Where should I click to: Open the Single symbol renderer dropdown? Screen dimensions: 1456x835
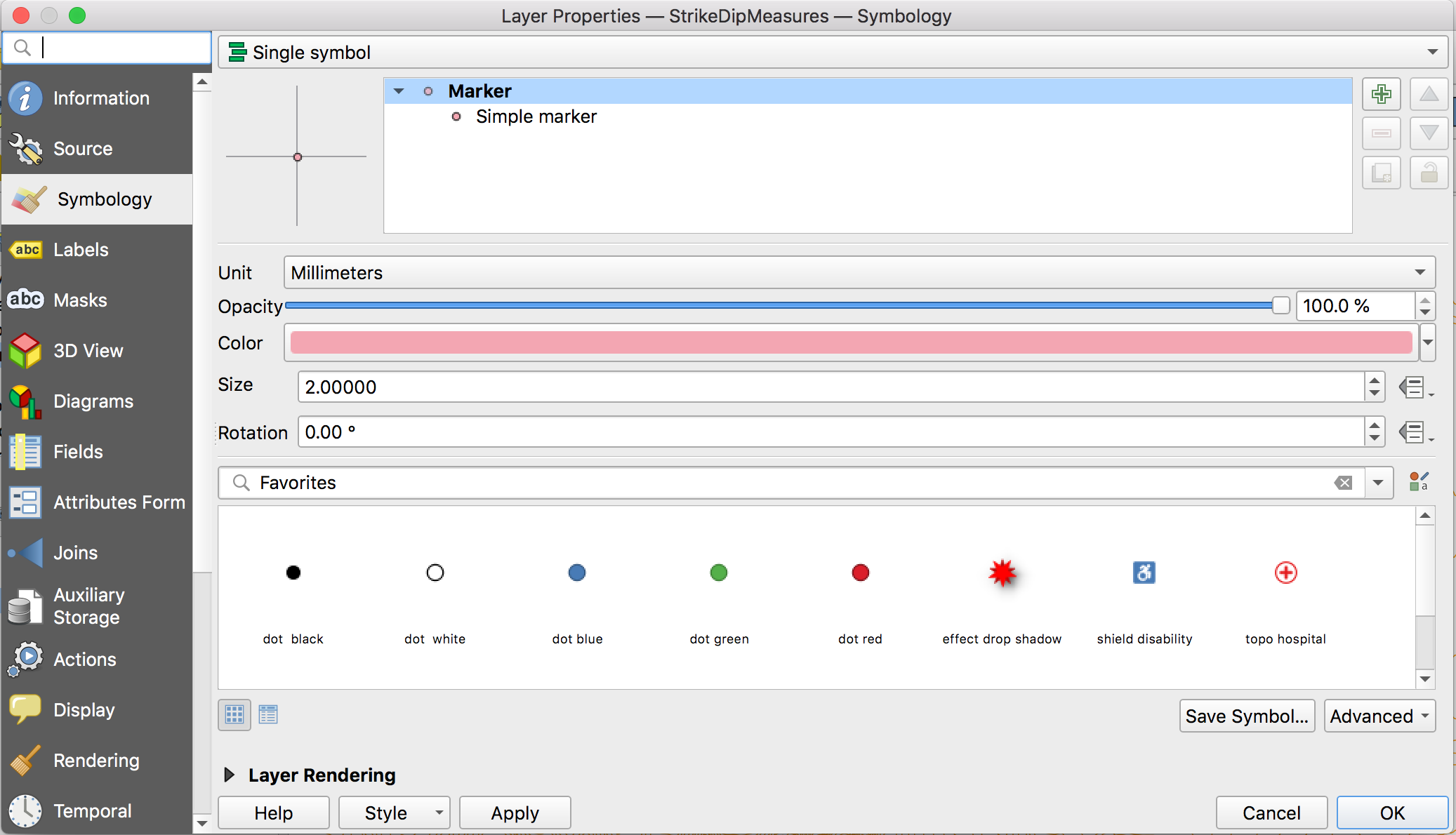click(x=835, y=53)
